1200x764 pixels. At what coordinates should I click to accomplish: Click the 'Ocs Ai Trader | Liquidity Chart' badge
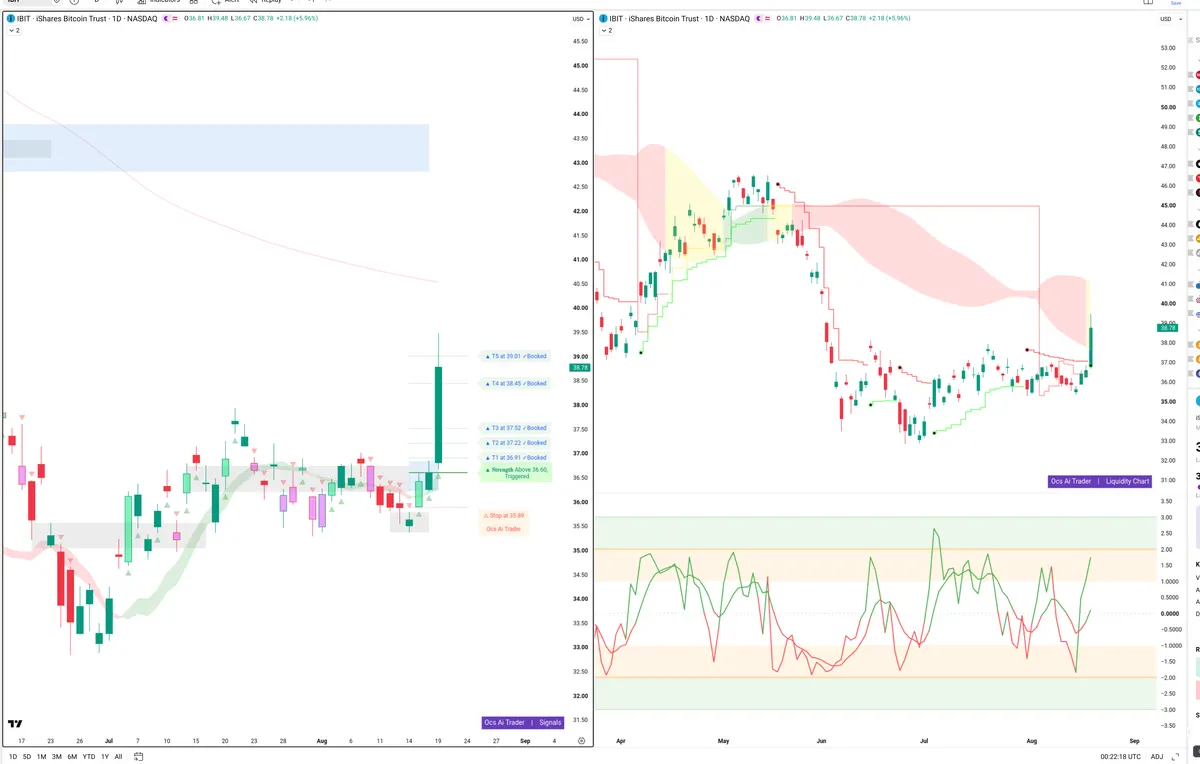coord(1100,481)
